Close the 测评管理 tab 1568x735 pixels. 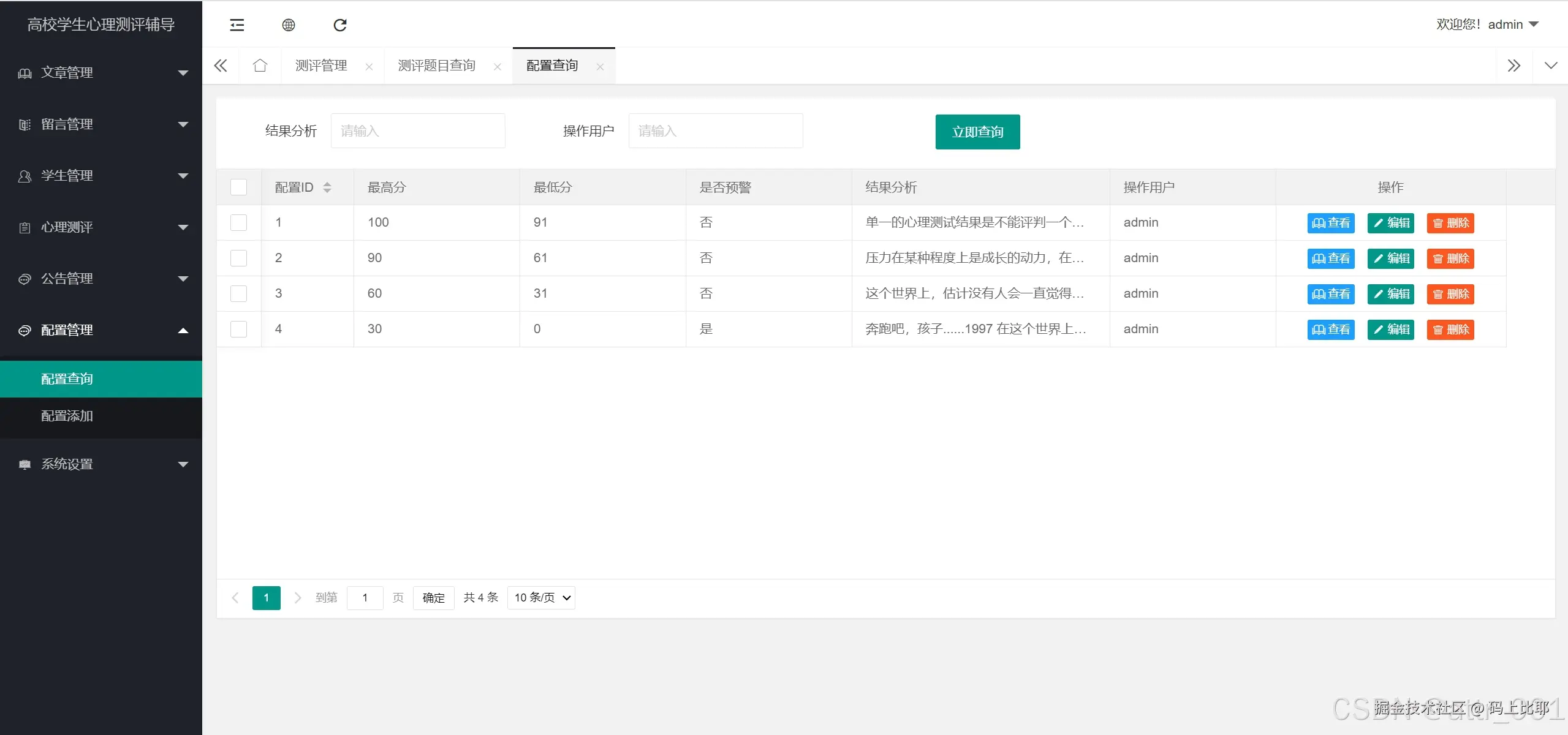point(369,67)
